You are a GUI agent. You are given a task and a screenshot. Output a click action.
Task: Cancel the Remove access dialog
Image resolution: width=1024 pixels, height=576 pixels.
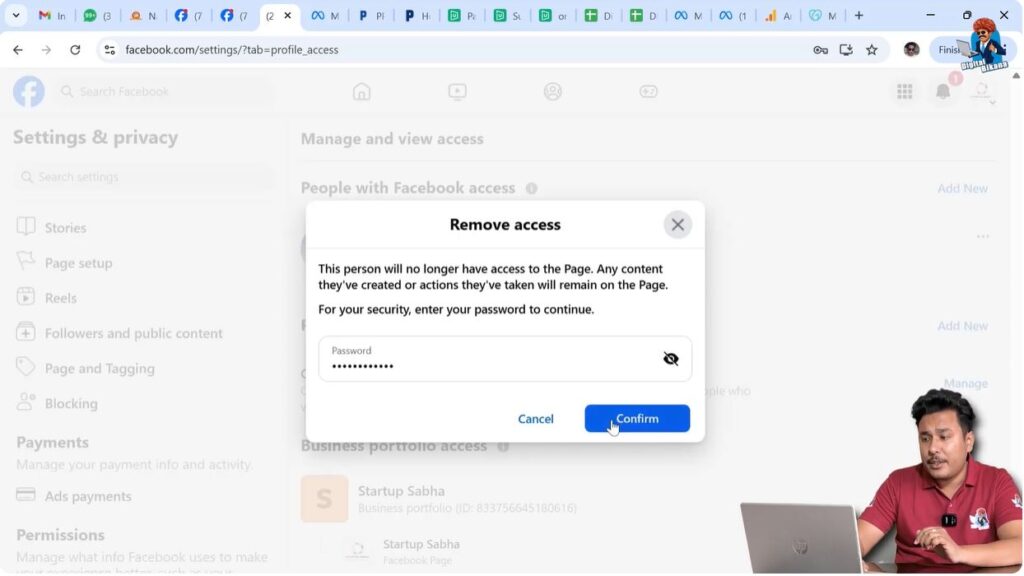click(536, 419)
